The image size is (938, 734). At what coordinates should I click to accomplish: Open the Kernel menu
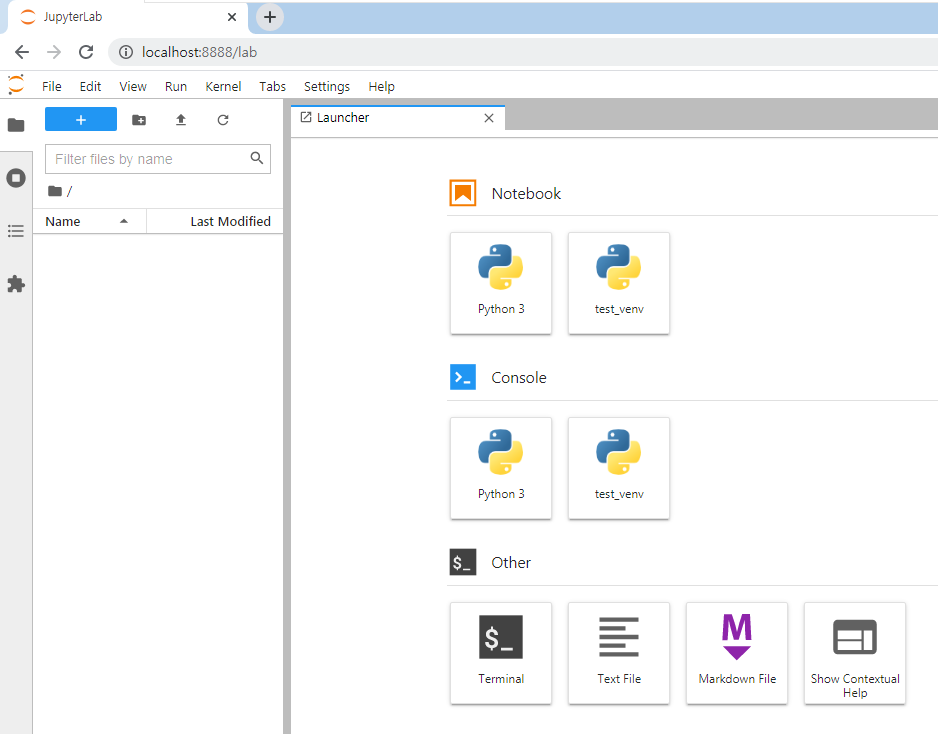point(223,86)
